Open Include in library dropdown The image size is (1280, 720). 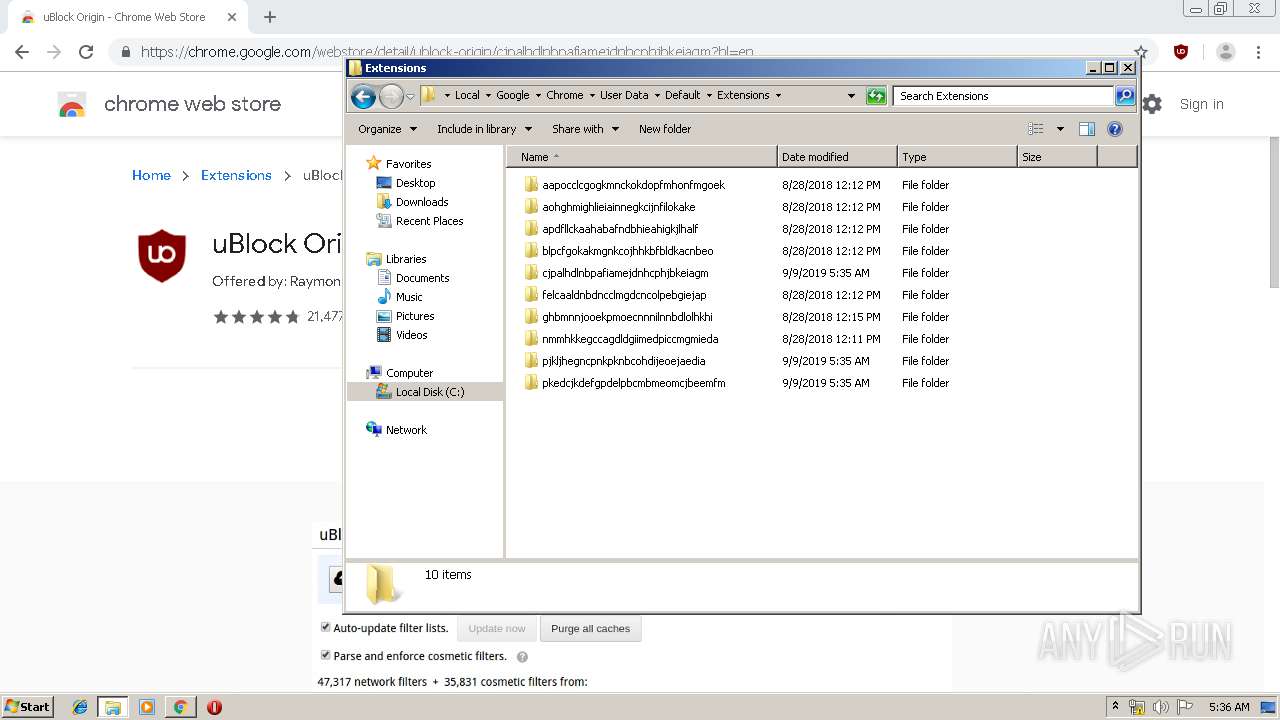(x=484, y=129)
